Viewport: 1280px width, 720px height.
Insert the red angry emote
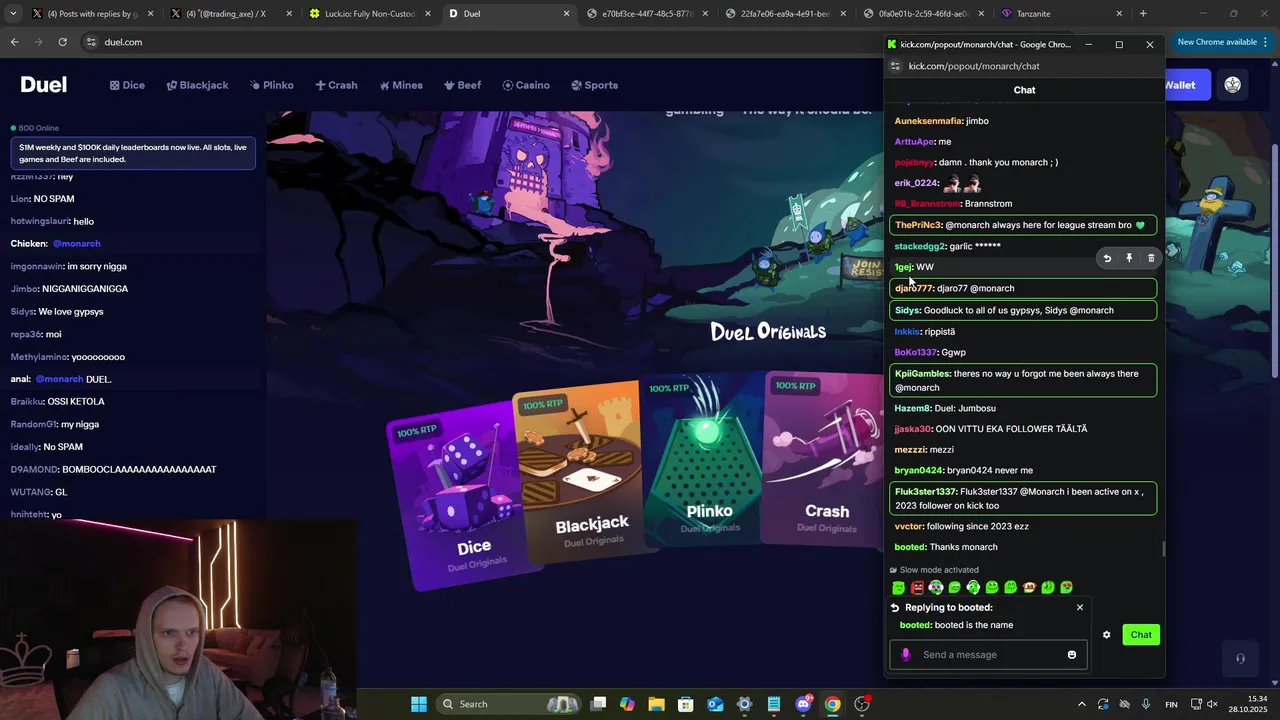tap(917, 588)
